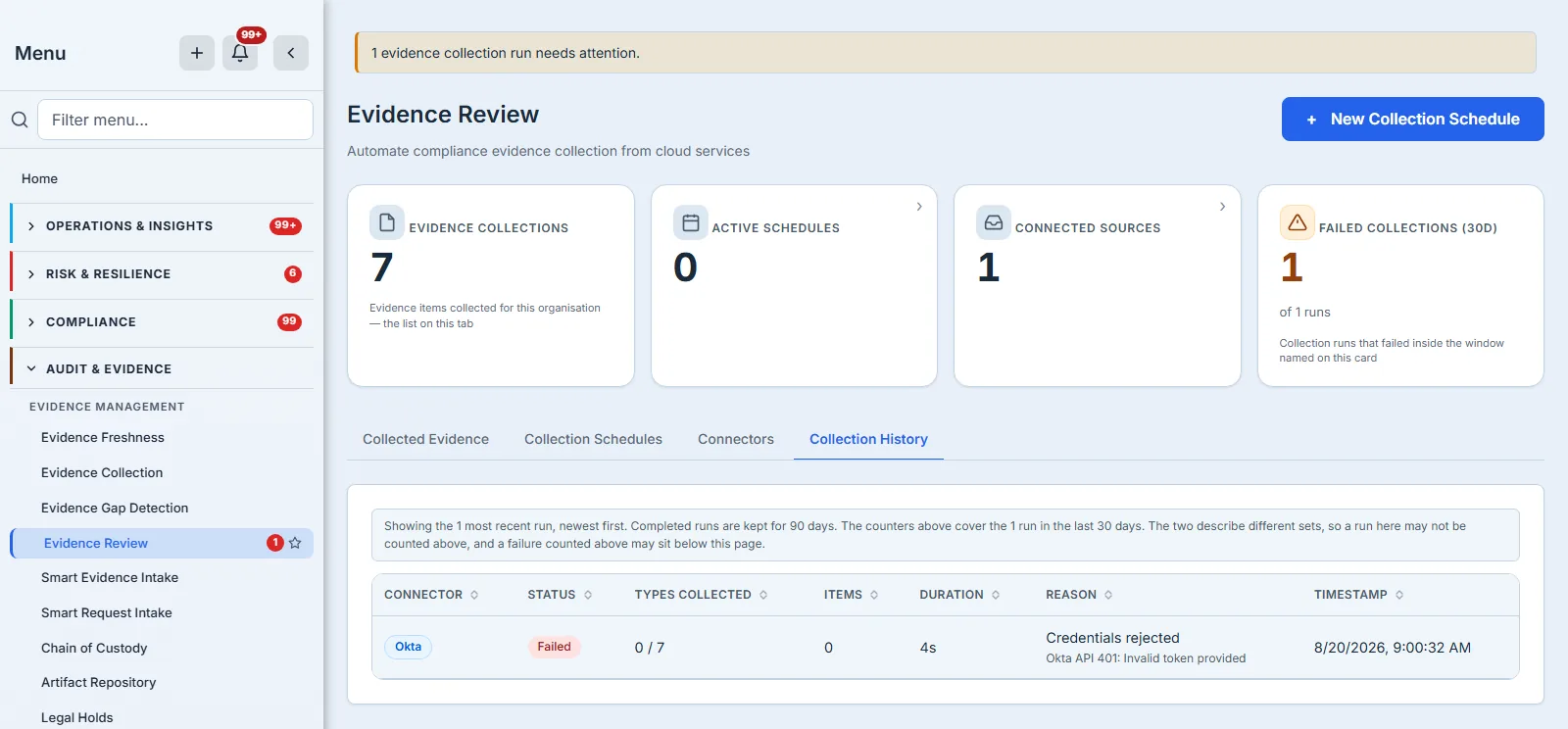Click the 6 badge on Risk & Resilience

pyautogui.click(x=292, y=273)
